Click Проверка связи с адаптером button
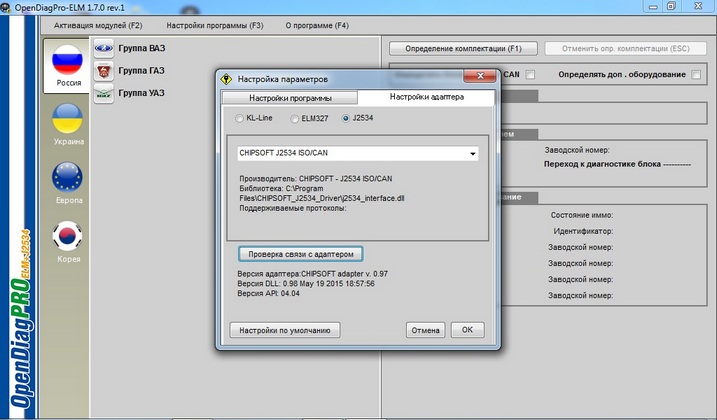This screenshot has width=717, height=420. (301, 254)
